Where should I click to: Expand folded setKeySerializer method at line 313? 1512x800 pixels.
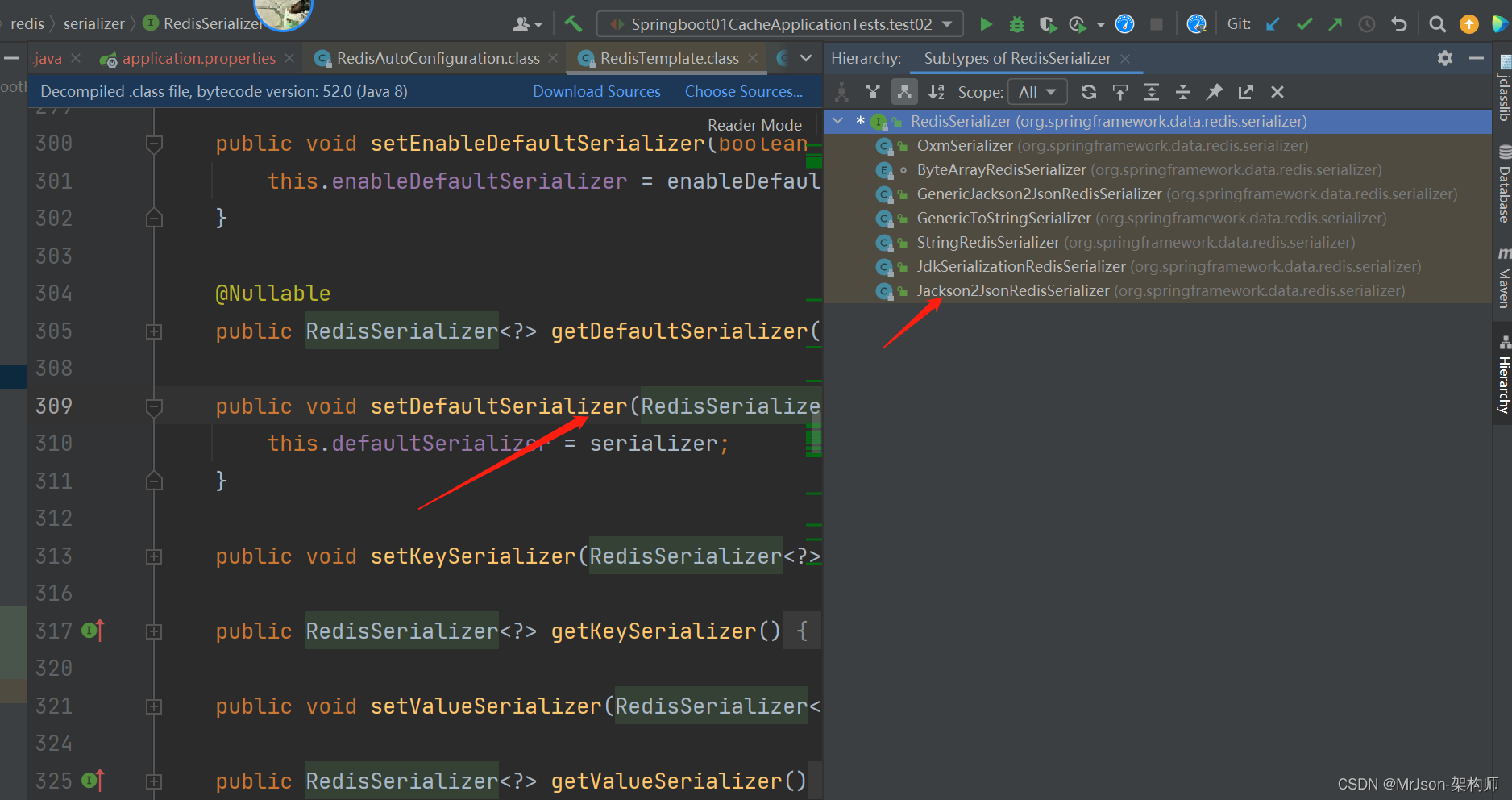154,556
